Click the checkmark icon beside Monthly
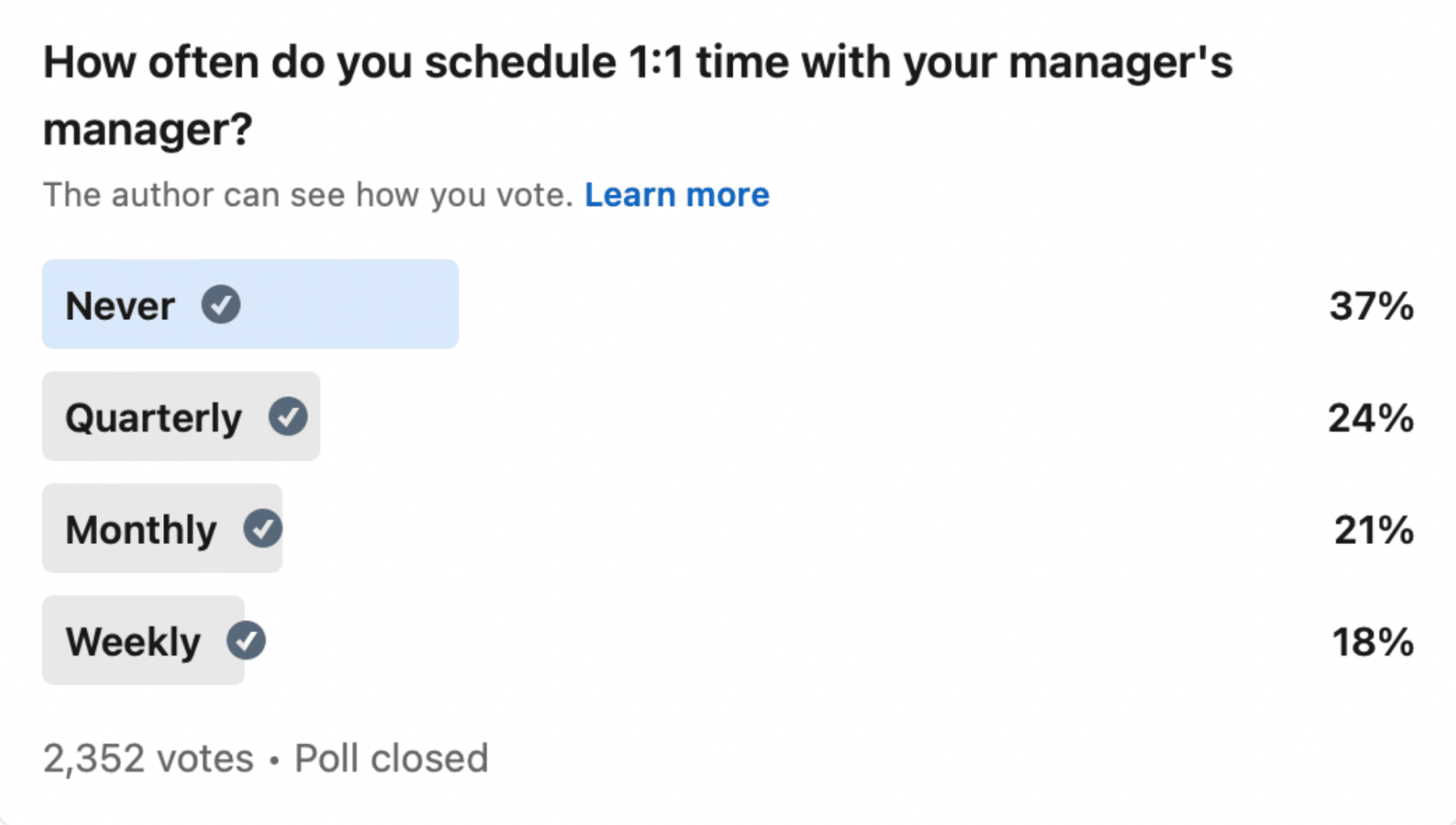The image size is (1456, 825). [x=263, y=529]
